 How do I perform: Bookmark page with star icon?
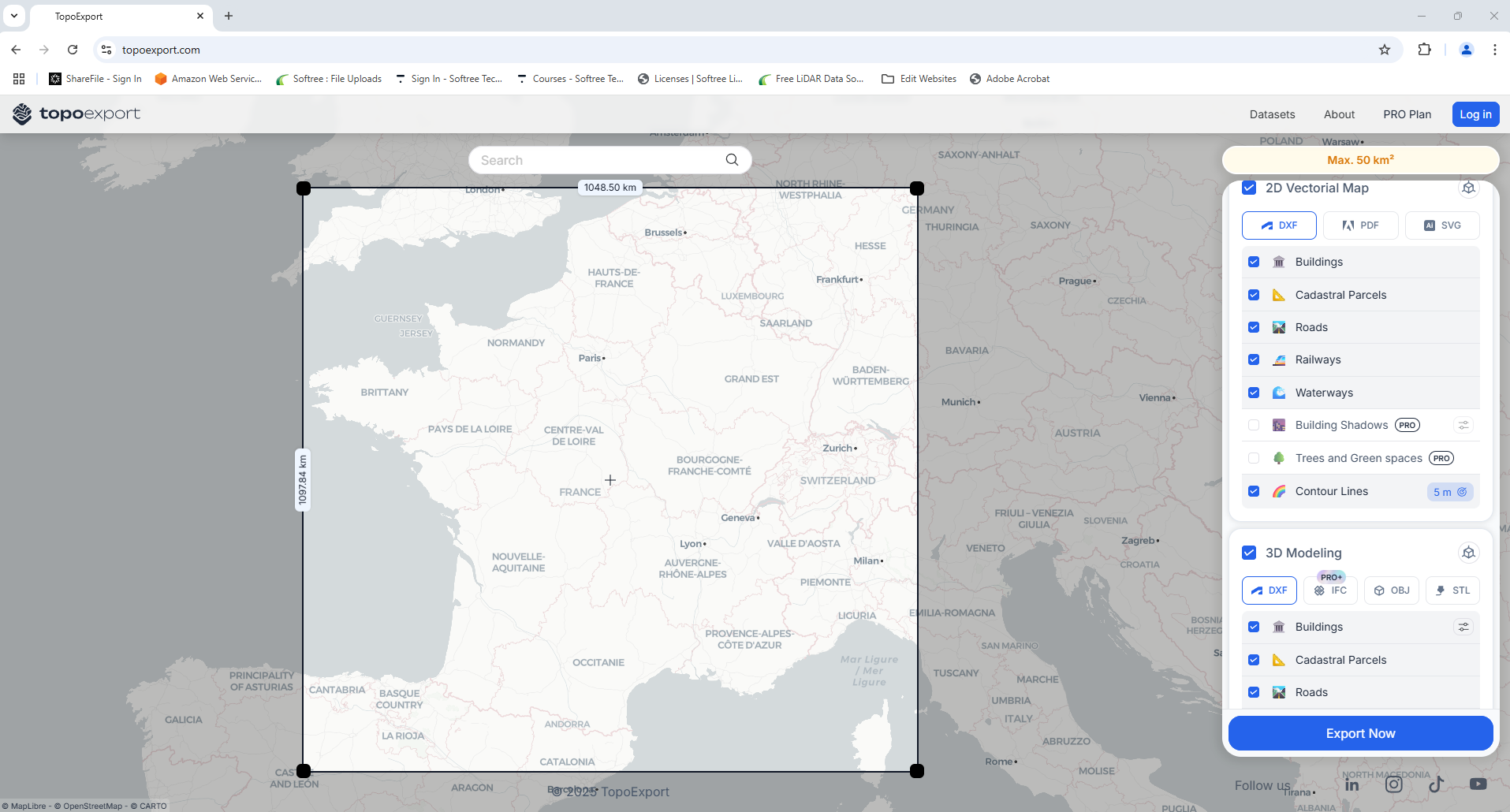click(1385, 50)
